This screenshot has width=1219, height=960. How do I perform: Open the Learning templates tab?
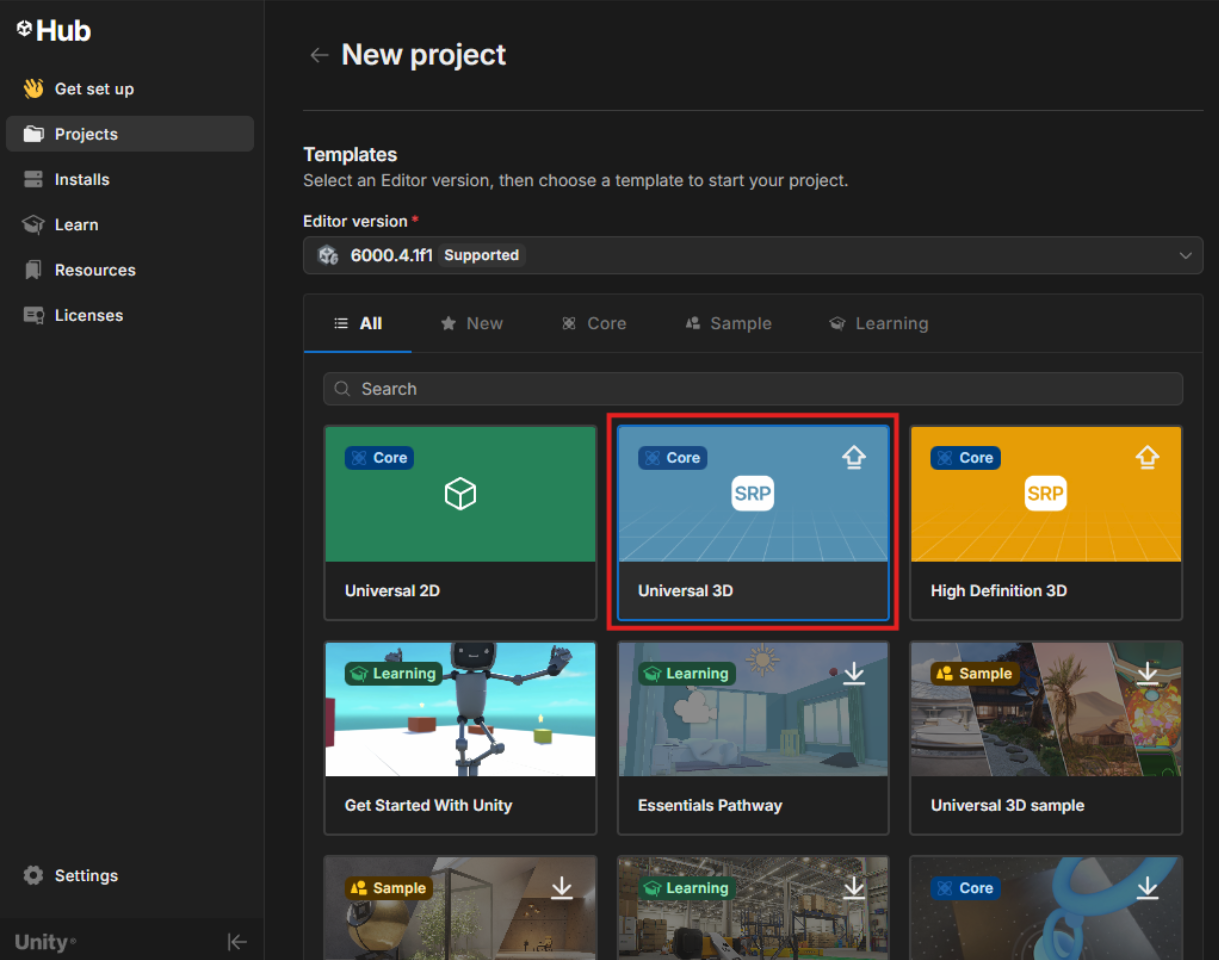(879, 324)
